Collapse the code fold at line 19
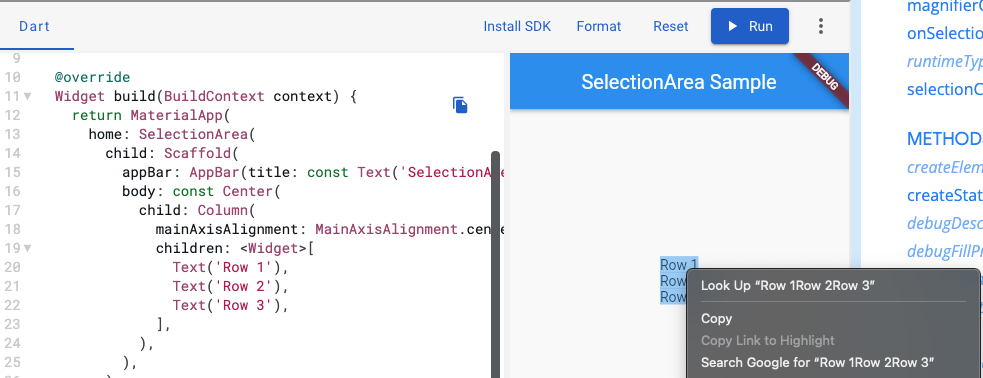The width and height of the screenshot is (983, 378). (27, 248)
